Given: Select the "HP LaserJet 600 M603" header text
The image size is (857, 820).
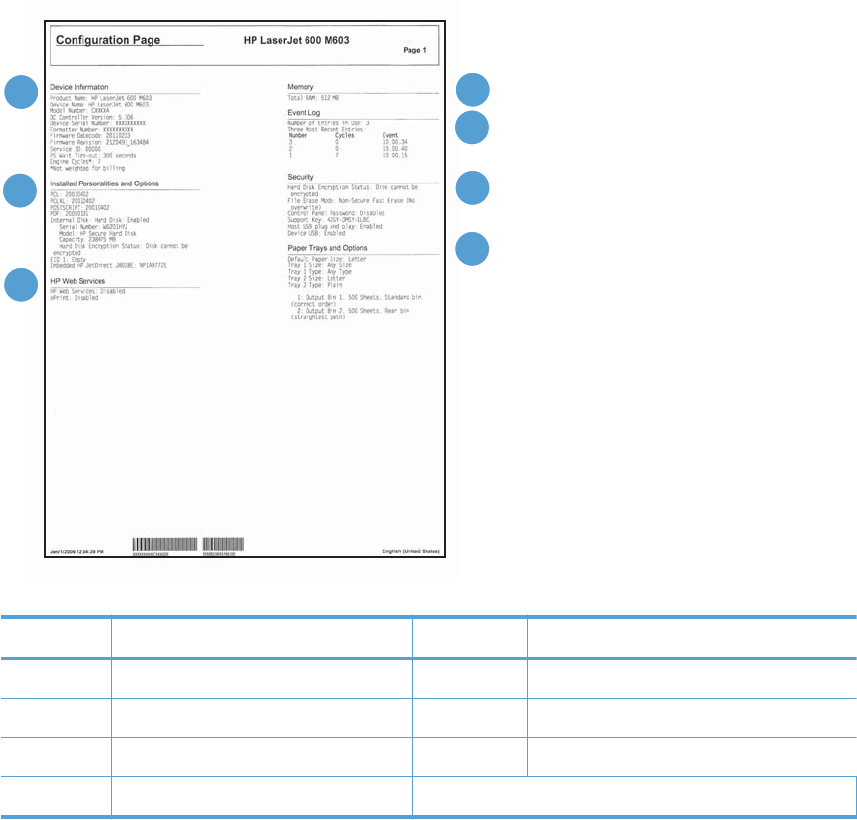Looking at the screenshot, I should pos(296,40).
